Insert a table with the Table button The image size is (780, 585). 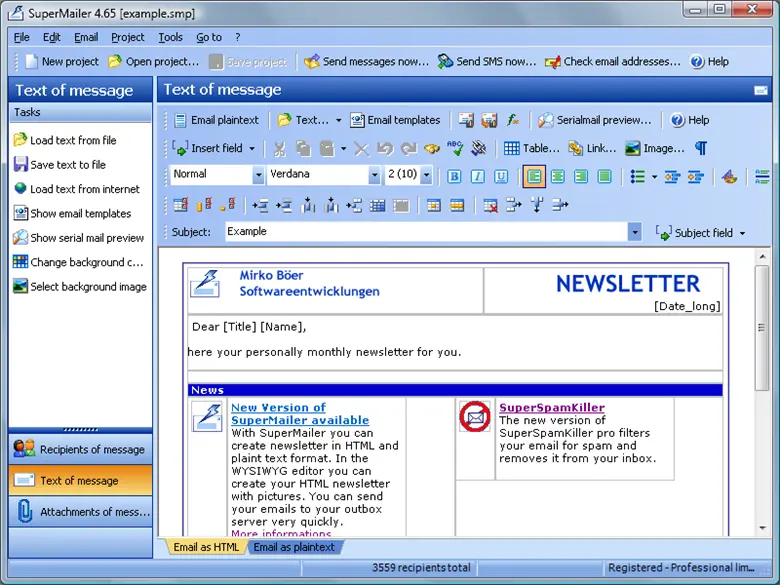coord(531,148)
